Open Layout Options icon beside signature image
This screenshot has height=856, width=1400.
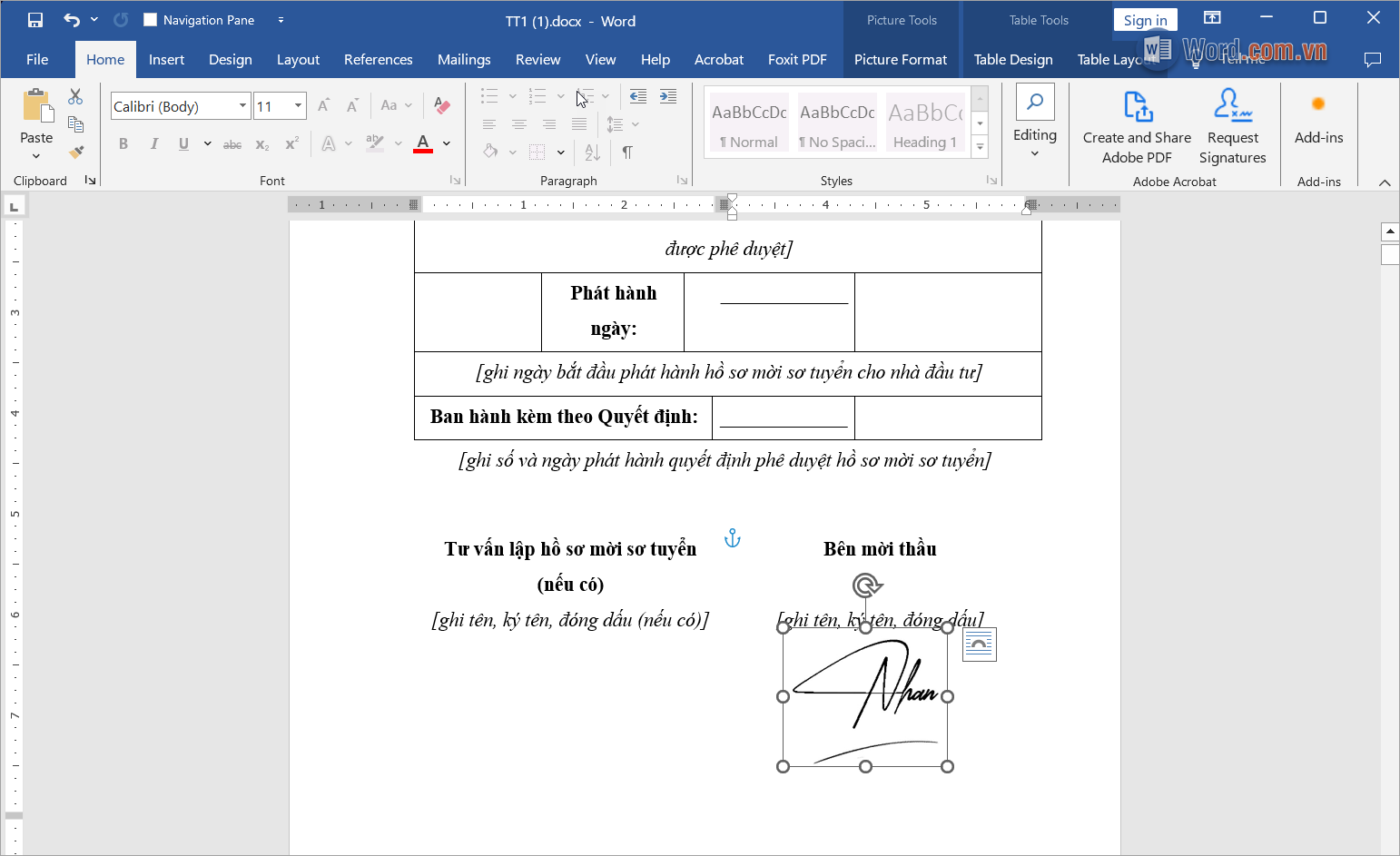click(979, 644)
